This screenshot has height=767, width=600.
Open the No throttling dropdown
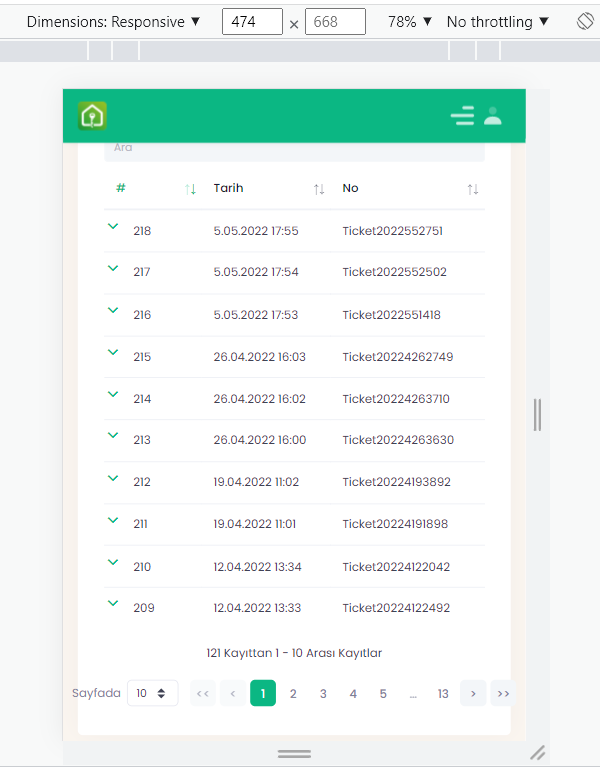pyautogui.click(x=498, y=22)
